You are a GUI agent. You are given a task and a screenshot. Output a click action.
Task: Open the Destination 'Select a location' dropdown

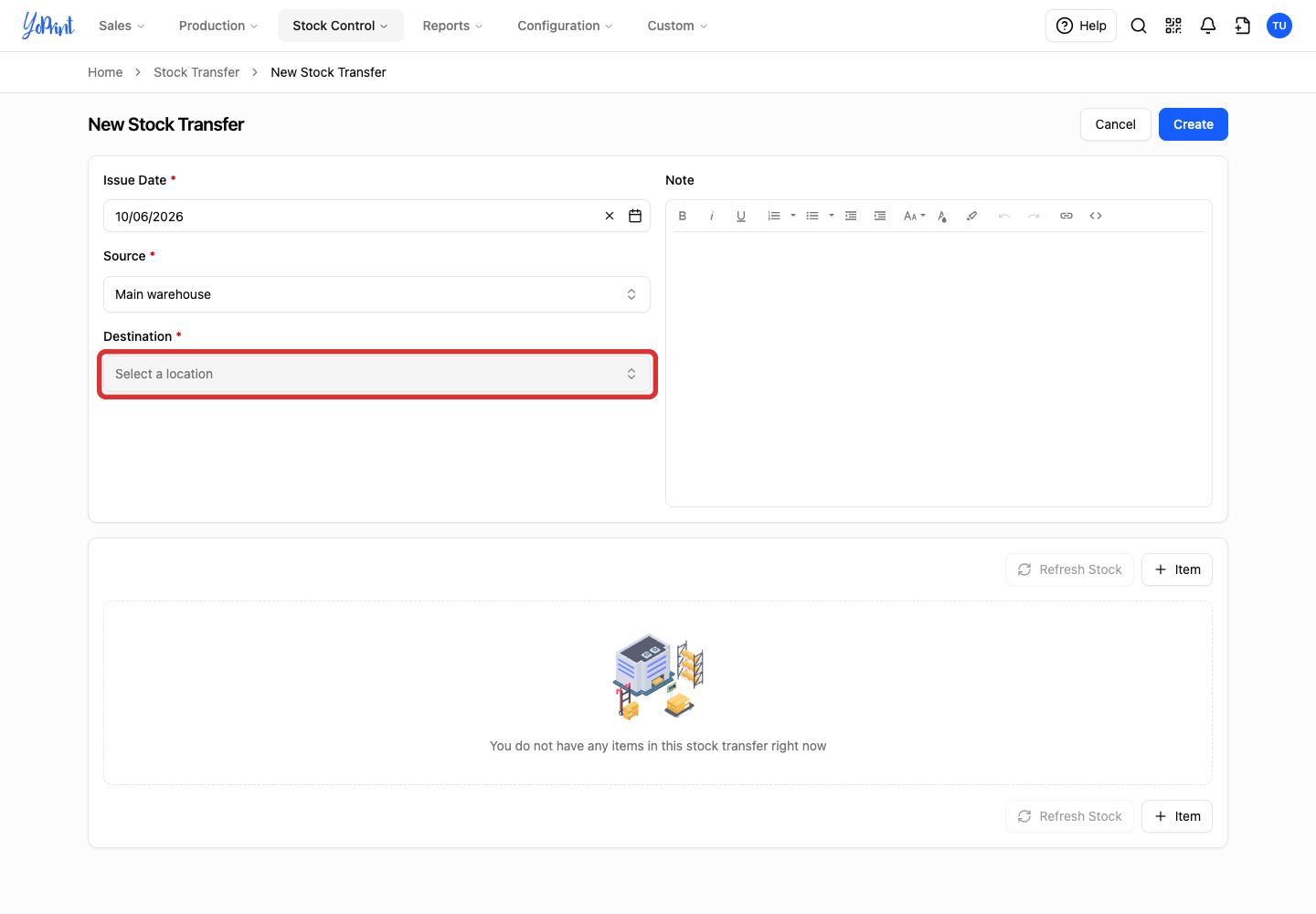click(377, 374)
